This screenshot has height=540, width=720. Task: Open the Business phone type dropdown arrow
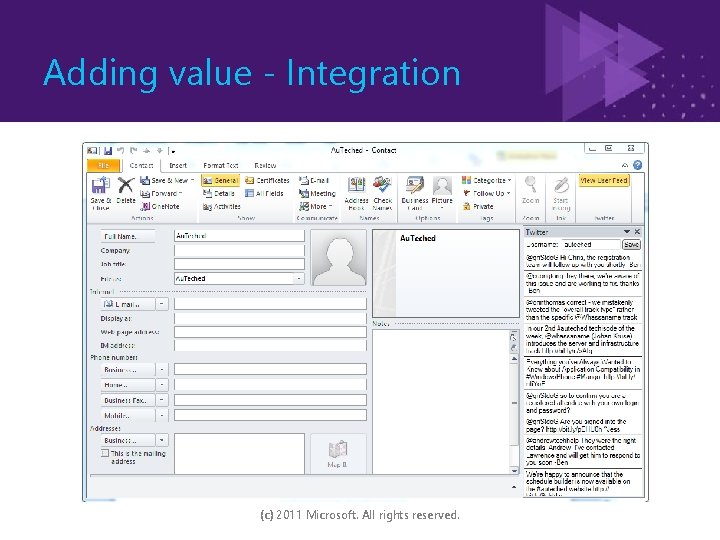(x=162, y=370)
